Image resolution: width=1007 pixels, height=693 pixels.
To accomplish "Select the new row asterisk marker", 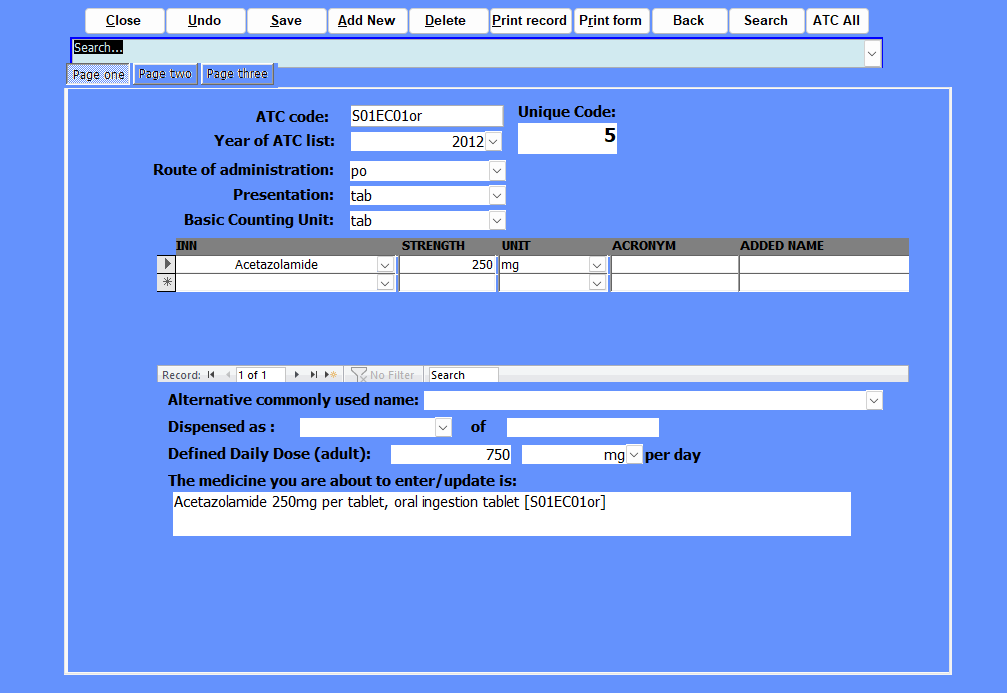I will click(167, 283).
